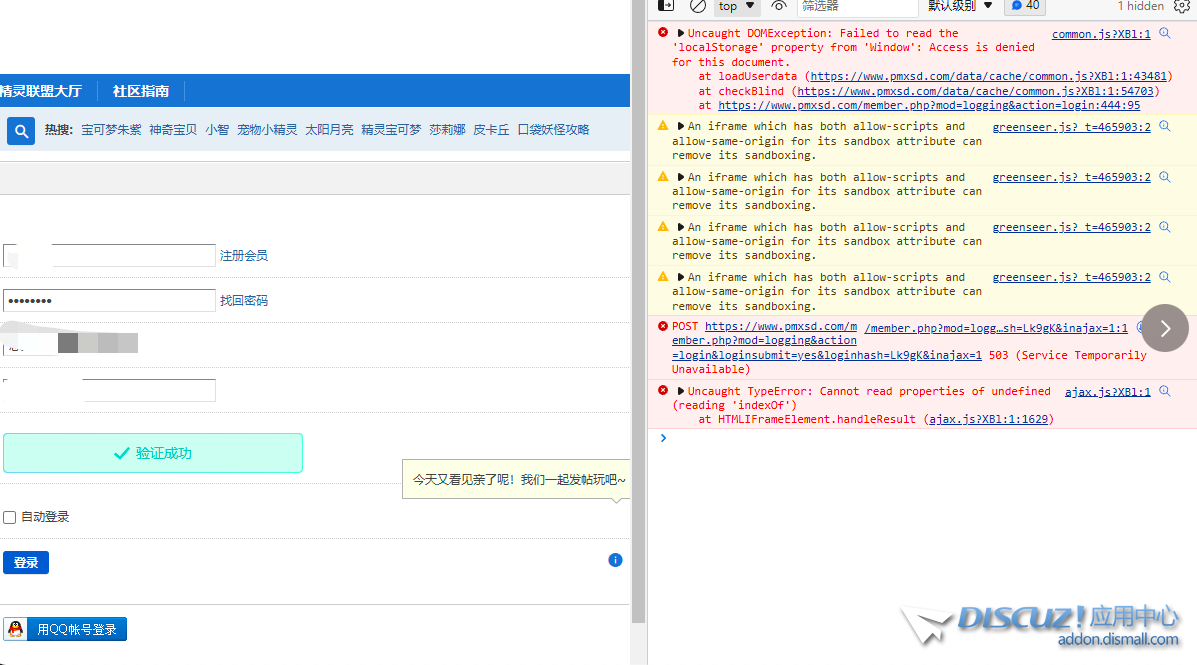The image size is (1197, 665).
Task: Click the 找回密码 link
Action: click(x=244, y=301)
